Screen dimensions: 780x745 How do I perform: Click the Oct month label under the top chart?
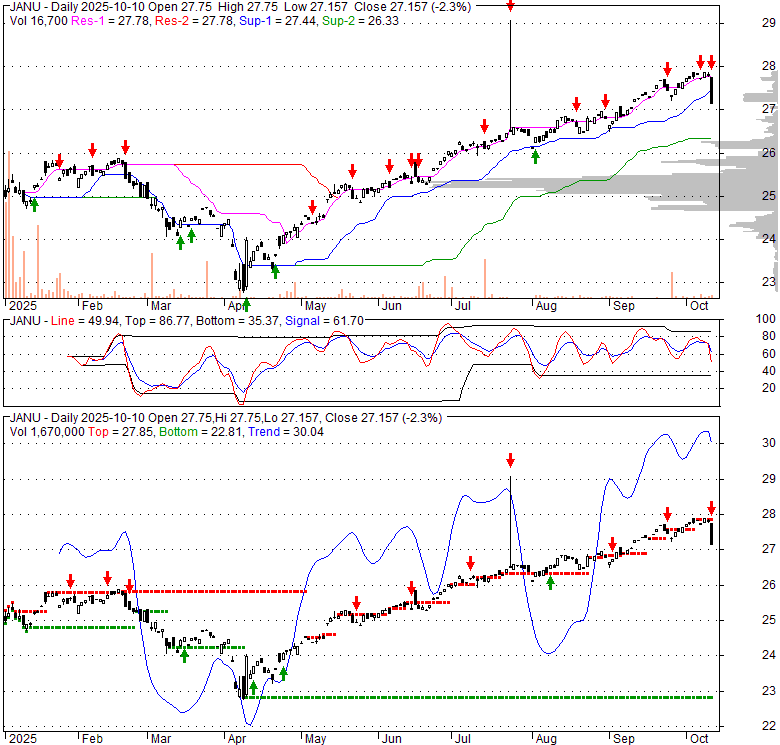(699, 306)
